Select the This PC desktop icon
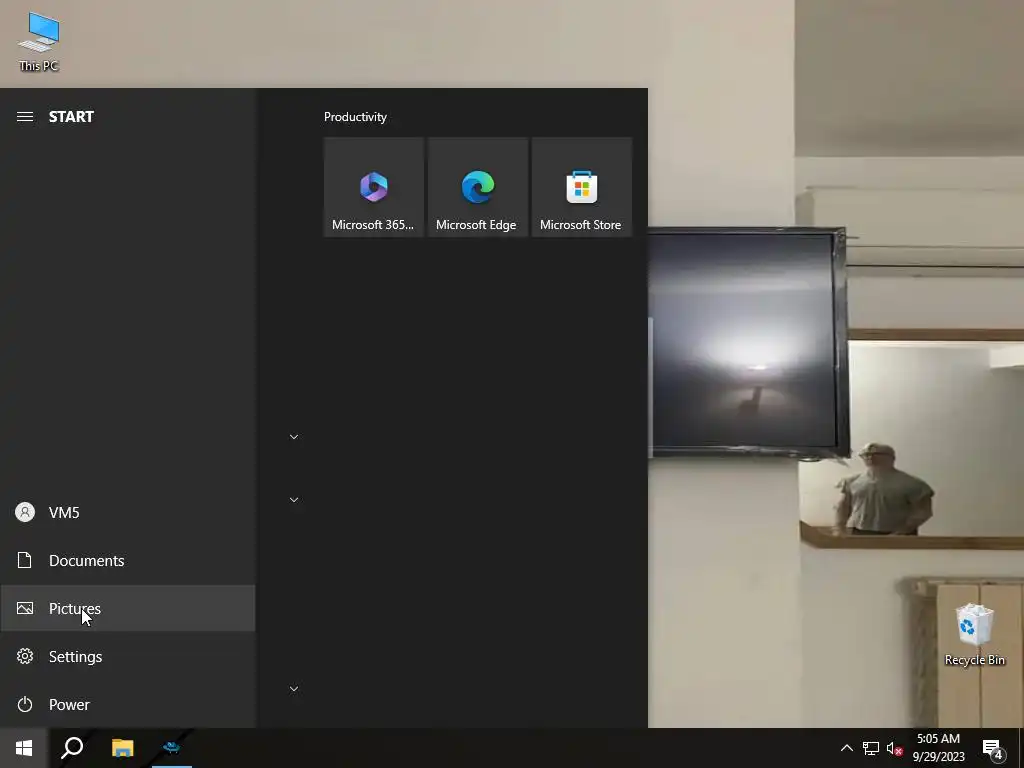The width and height of the screenshot is (1024, 768). coord(39,42)
